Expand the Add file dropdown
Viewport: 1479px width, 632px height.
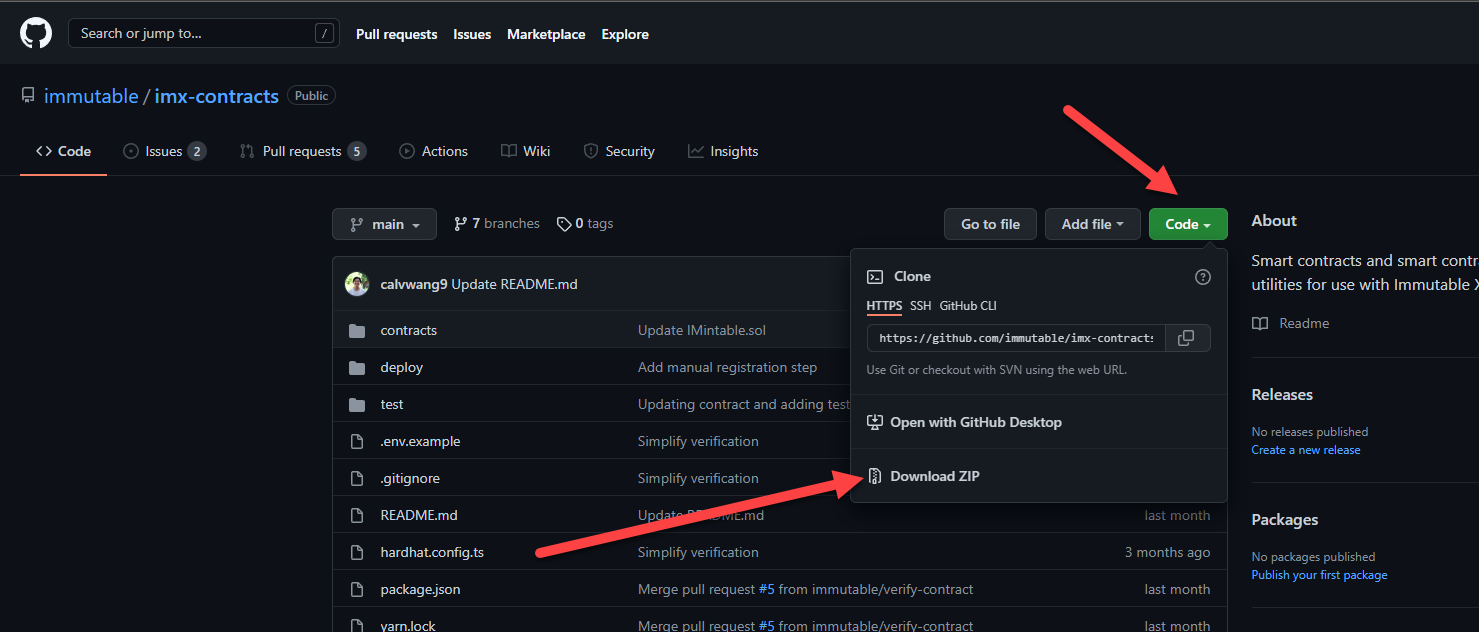point(1093,224)
